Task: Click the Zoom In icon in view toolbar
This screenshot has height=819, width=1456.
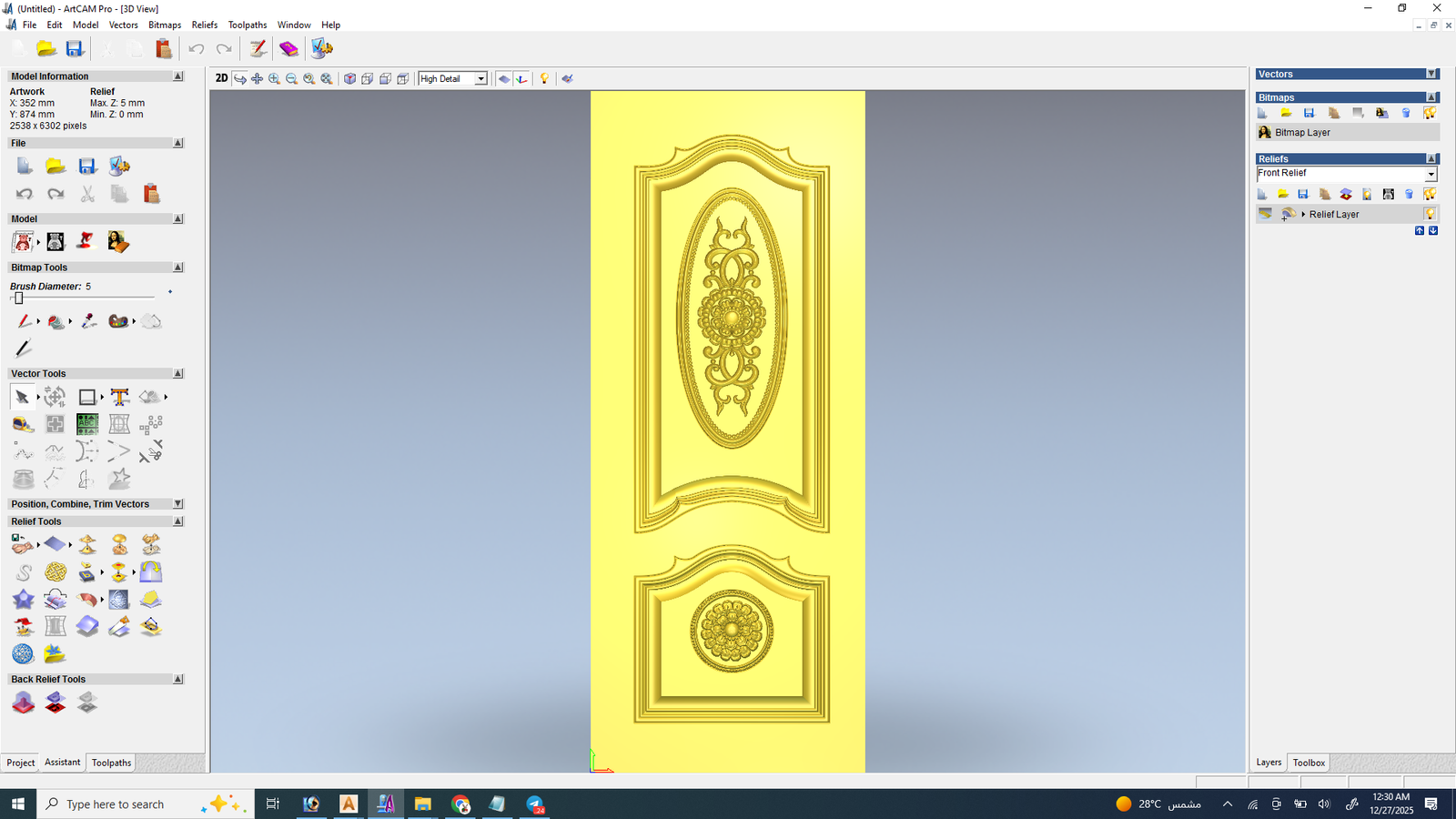Action: tap(274, 79)
